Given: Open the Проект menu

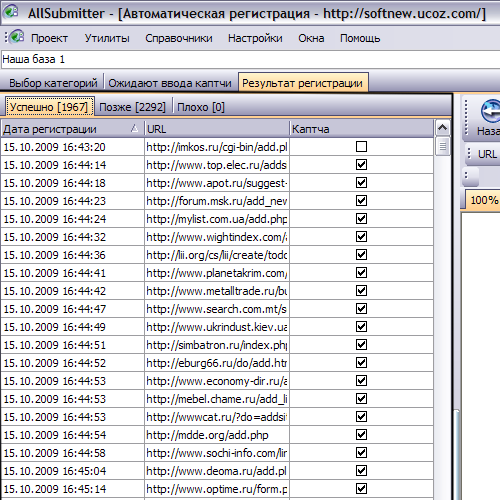Looking at the screenshot, I should tap(49, 38).
